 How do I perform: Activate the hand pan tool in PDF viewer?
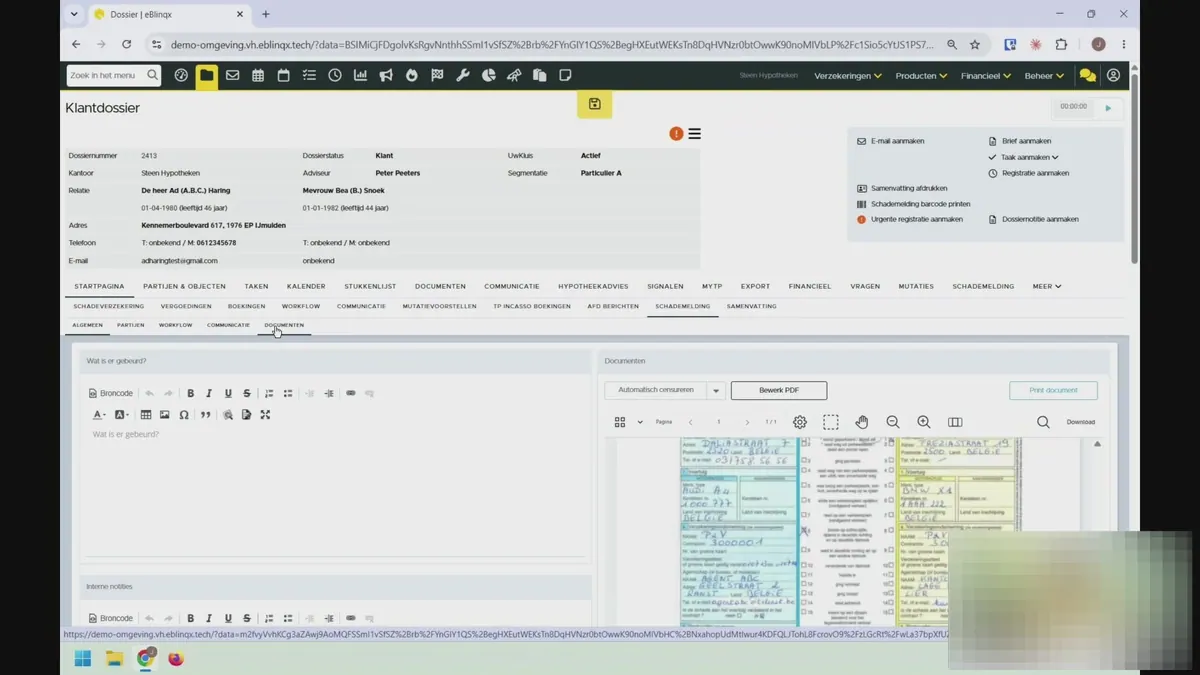pos(862,422)
